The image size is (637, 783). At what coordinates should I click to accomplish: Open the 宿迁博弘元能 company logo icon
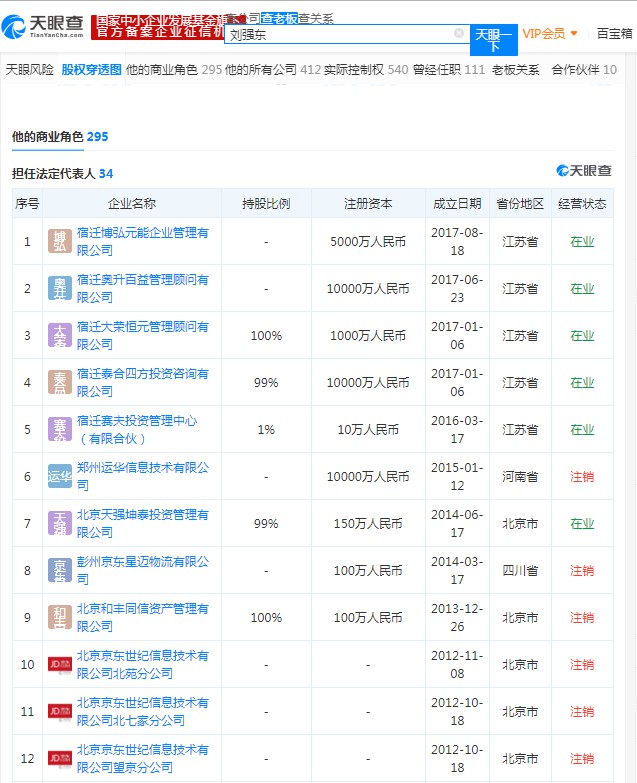(59, 241)
